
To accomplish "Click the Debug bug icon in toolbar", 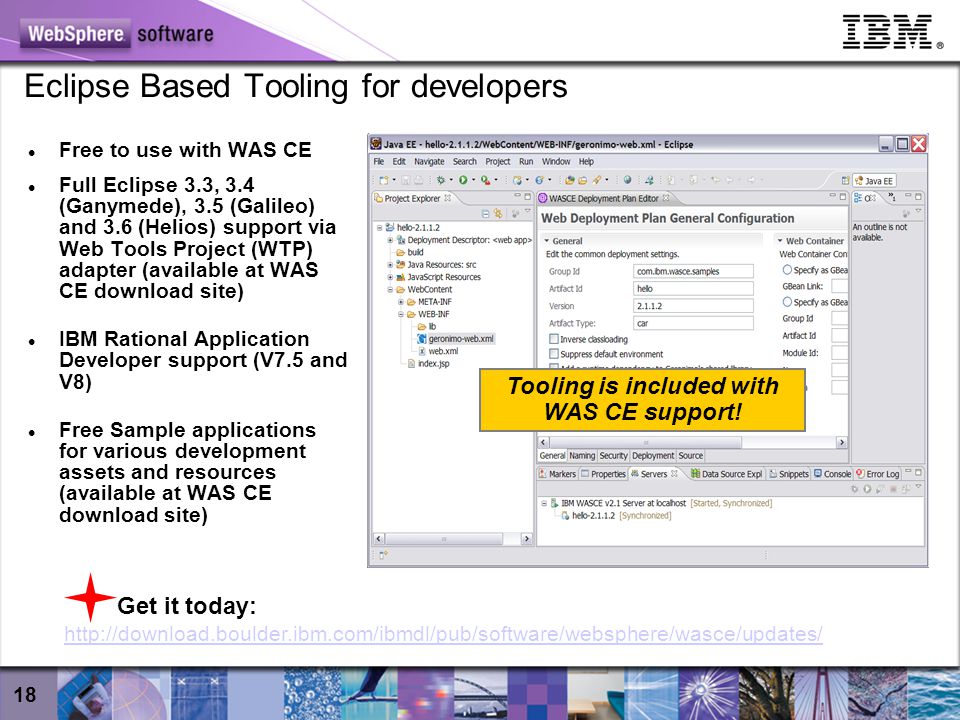I will click(441, 180).
